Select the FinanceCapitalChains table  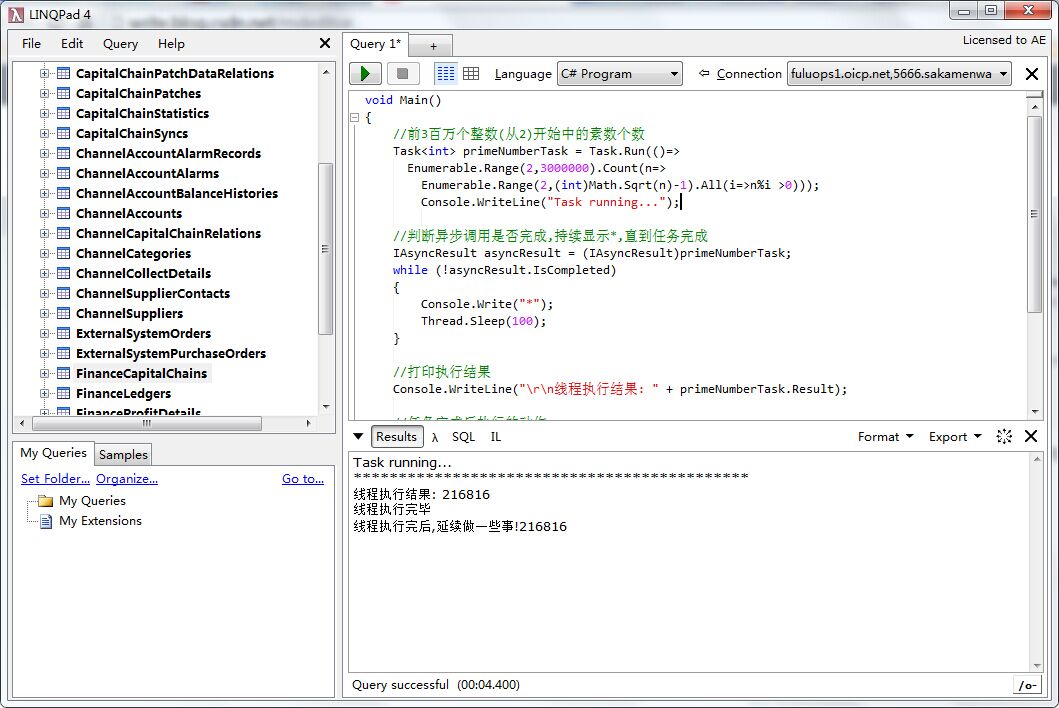(142, 374)
